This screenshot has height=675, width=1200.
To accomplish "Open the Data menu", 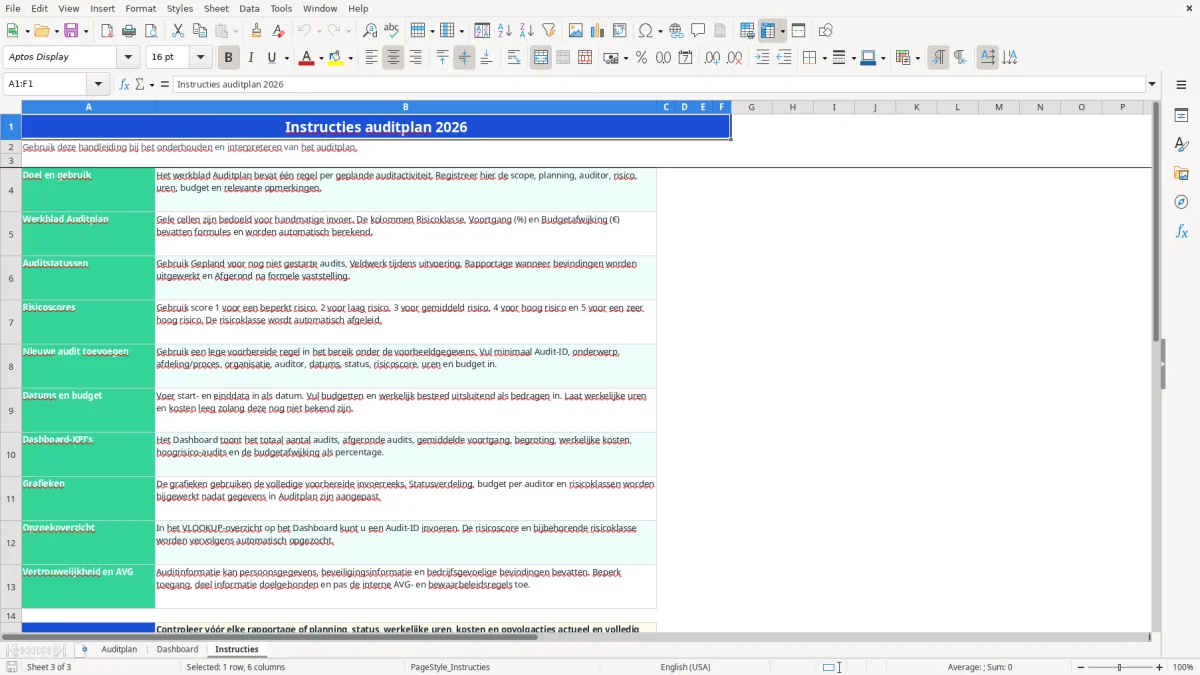I will (x=249, y=8).
